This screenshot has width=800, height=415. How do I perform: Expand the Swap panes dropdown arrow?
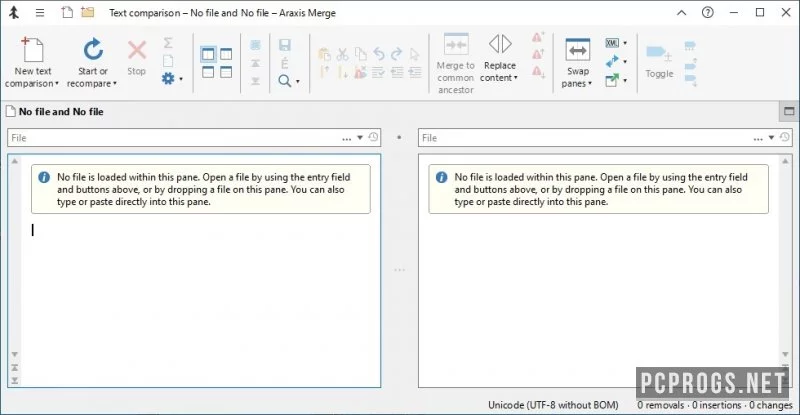tap(590, 84)
